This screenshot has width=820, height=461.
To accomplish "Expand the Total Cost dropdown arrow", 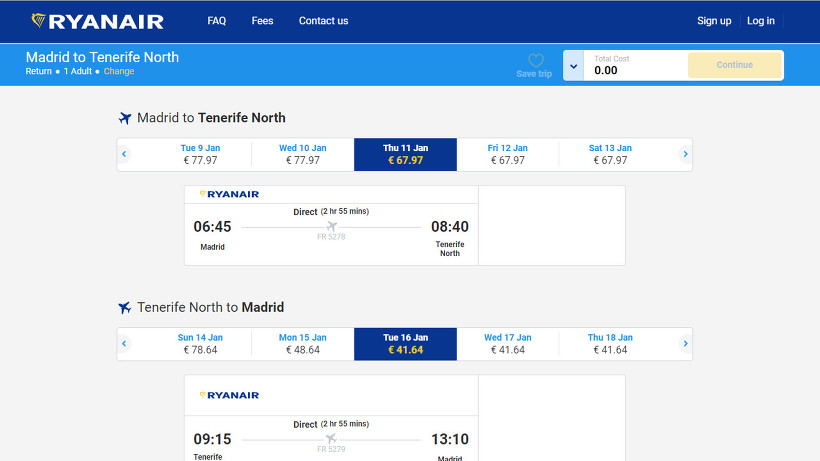I will pos(574,66).
